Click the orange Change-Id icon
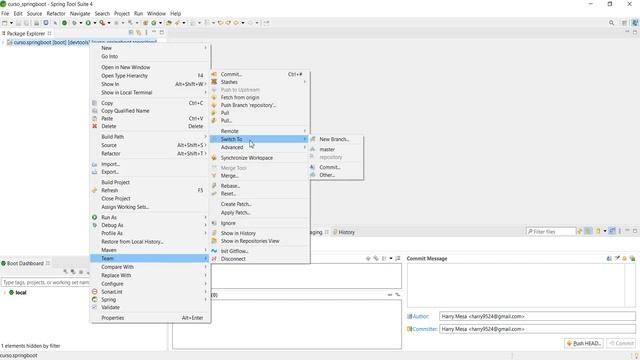Screen dimensions: 640x360 coord(624,258)
